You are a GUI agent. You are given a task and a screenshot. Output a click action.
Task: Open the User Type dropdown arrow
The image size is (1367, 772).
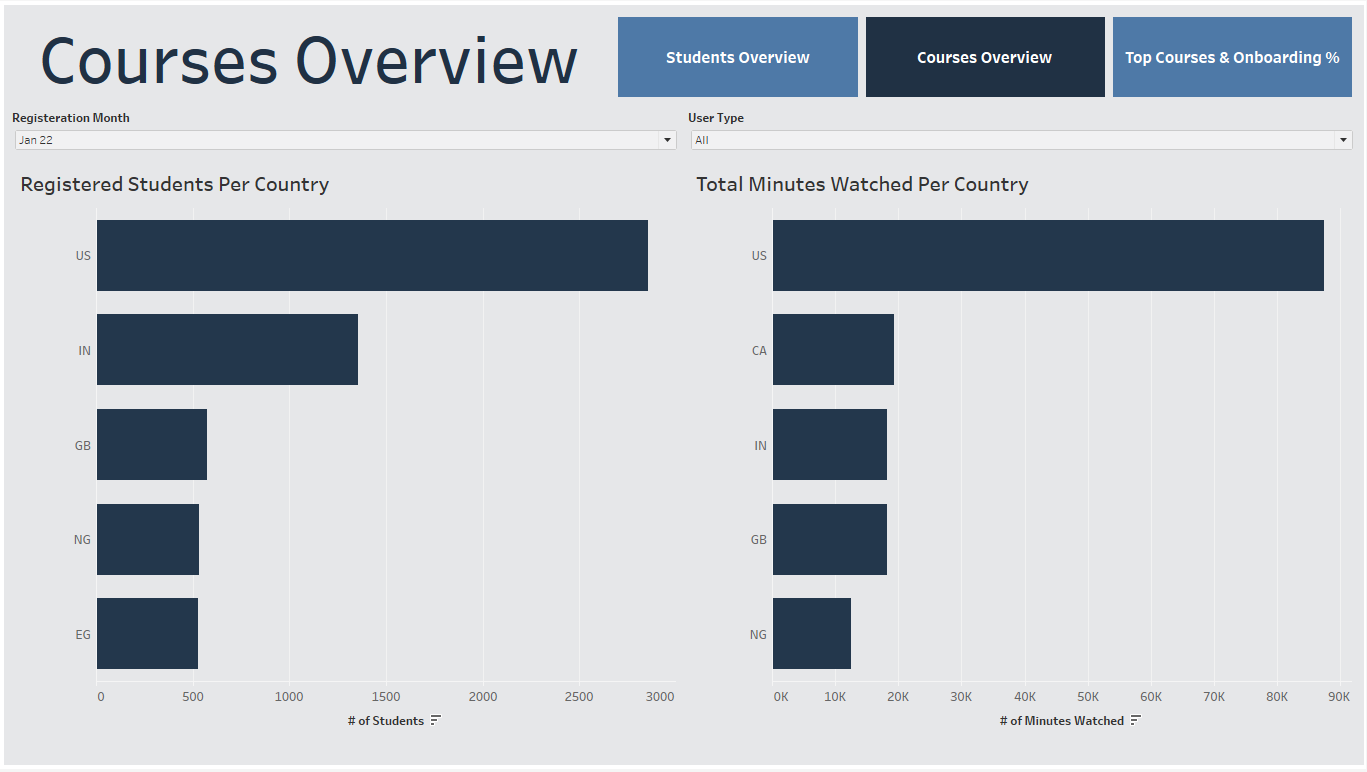(x=1341, y=140)
